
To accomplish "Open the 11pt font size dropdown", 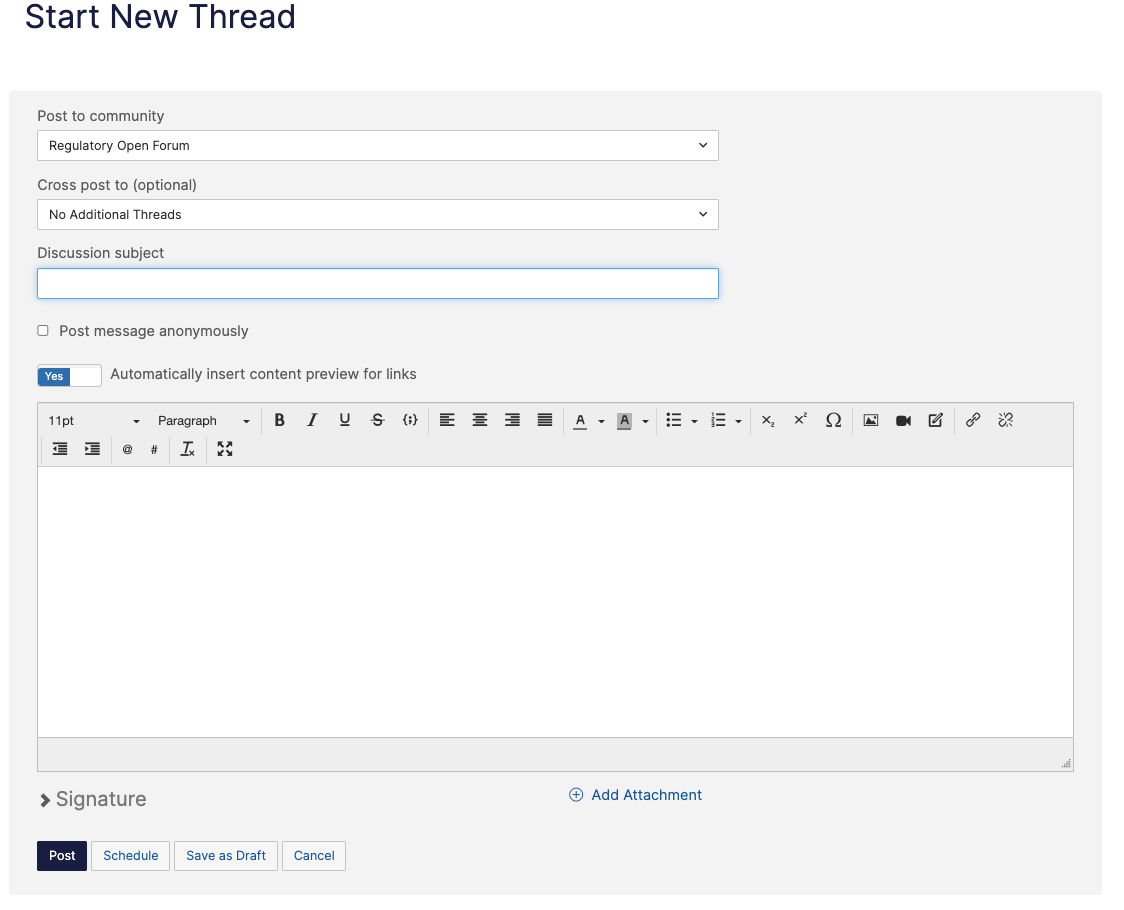I will pyautogui.click(x=93, y=421).
